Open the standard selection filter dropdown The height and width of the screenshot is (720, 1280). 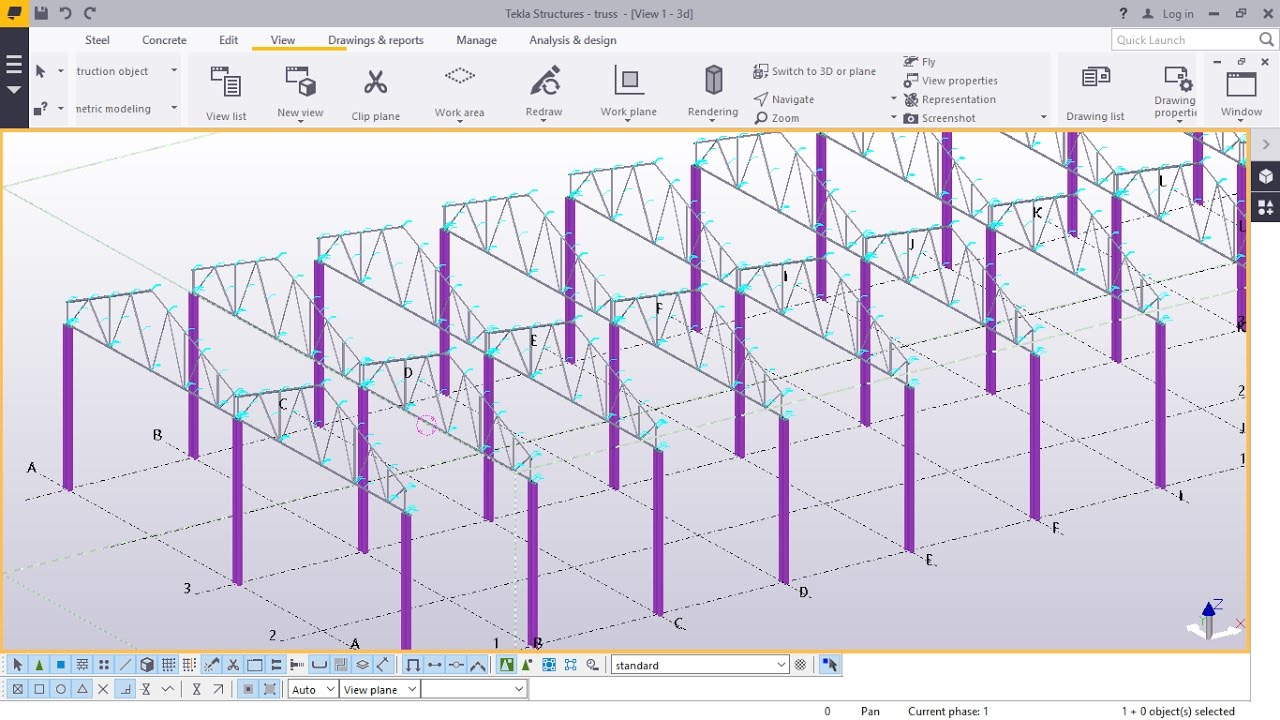click(700, 665)
